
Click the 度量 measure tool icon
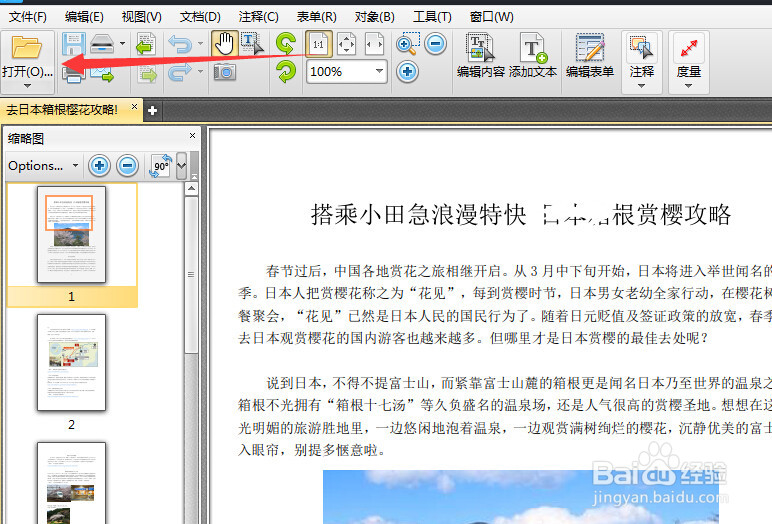[x=688, y=48]
